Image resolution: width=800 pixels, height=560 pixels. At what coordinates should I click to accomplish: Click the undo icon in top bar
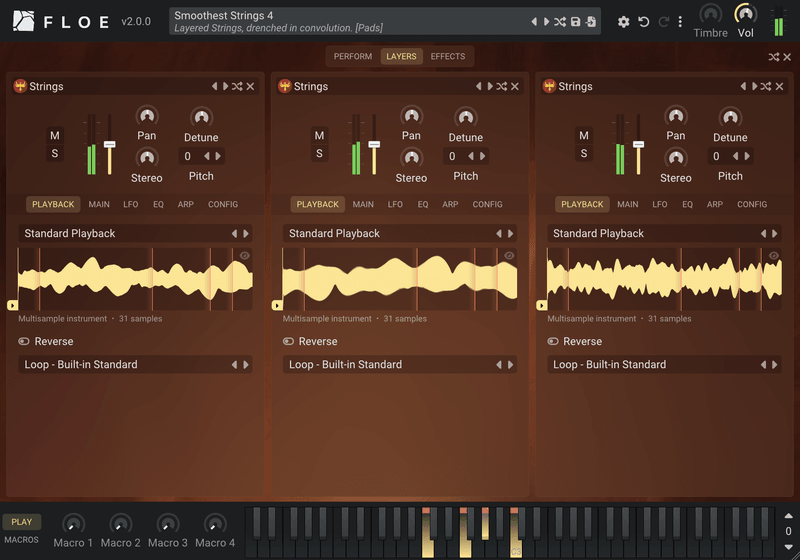644,21
